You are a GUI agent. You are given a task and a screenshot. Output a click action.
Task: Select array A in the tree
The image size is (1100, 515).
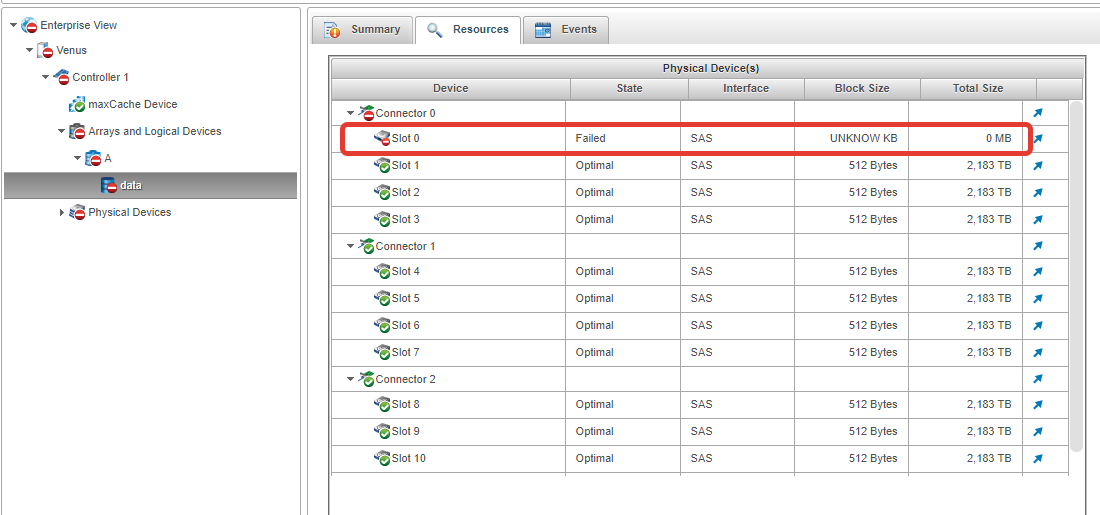point(107,158)
